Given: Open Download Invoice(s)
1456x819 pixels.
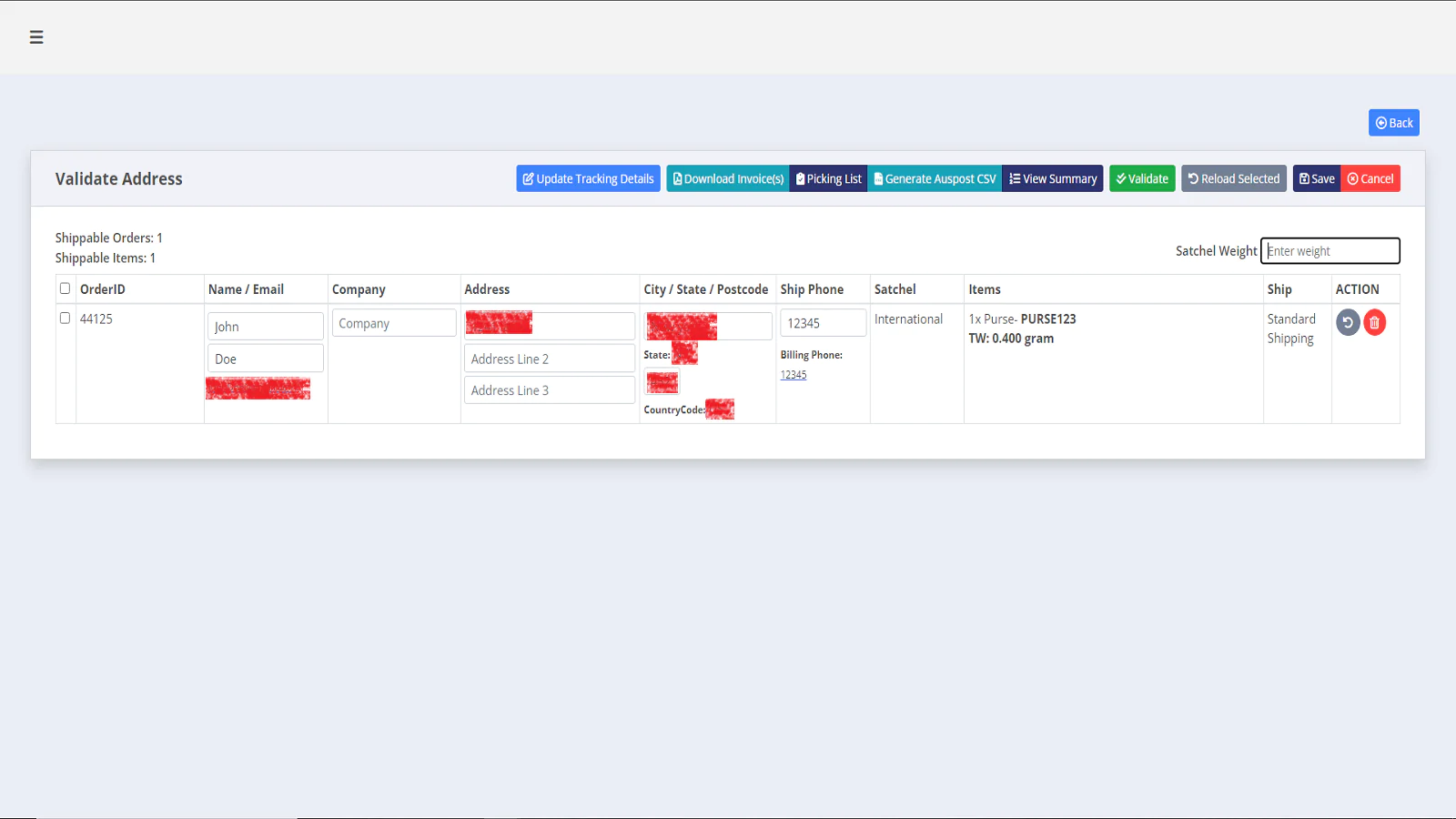Looking at the screenshot, I should coord(726,178).
